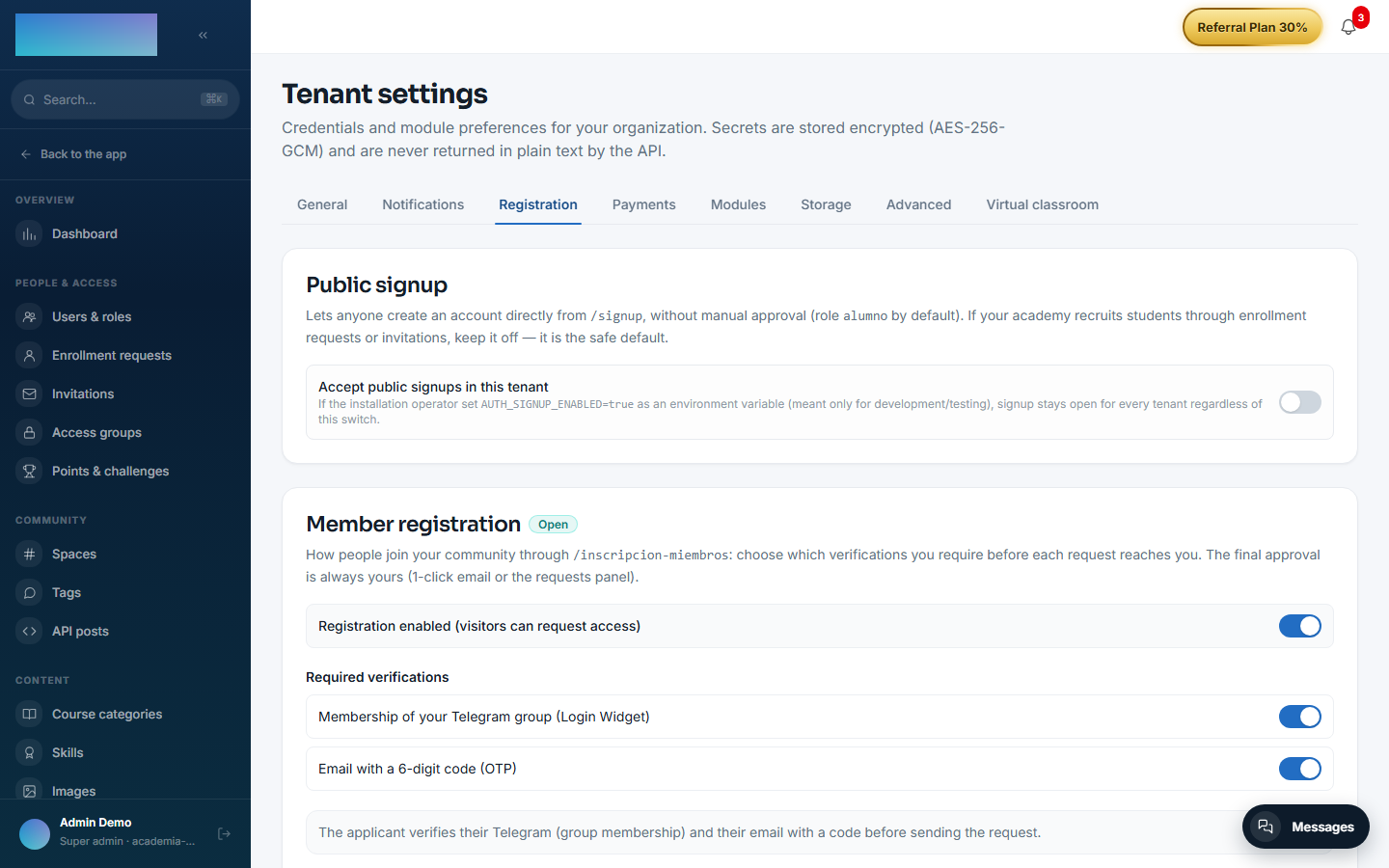This screenshot has height=868, width=1389.
Task: Enable Accept public signups toggle
Action: [x=1300, y=402]
